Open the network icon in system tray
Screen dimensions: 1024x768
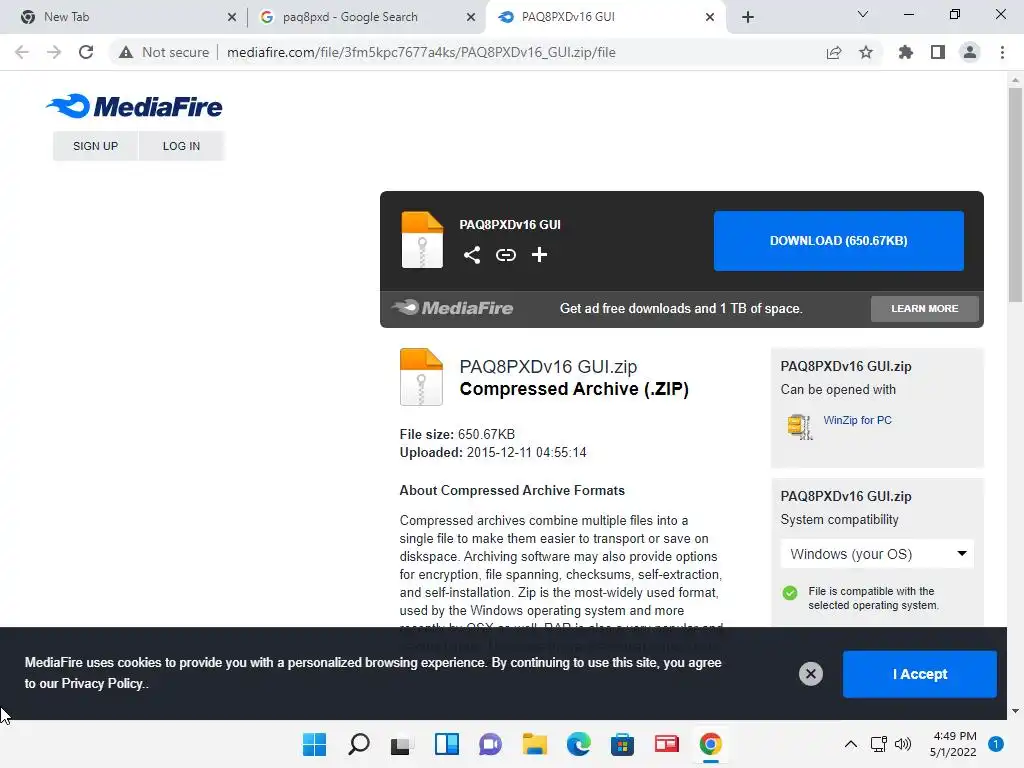(x=878, y=744)
